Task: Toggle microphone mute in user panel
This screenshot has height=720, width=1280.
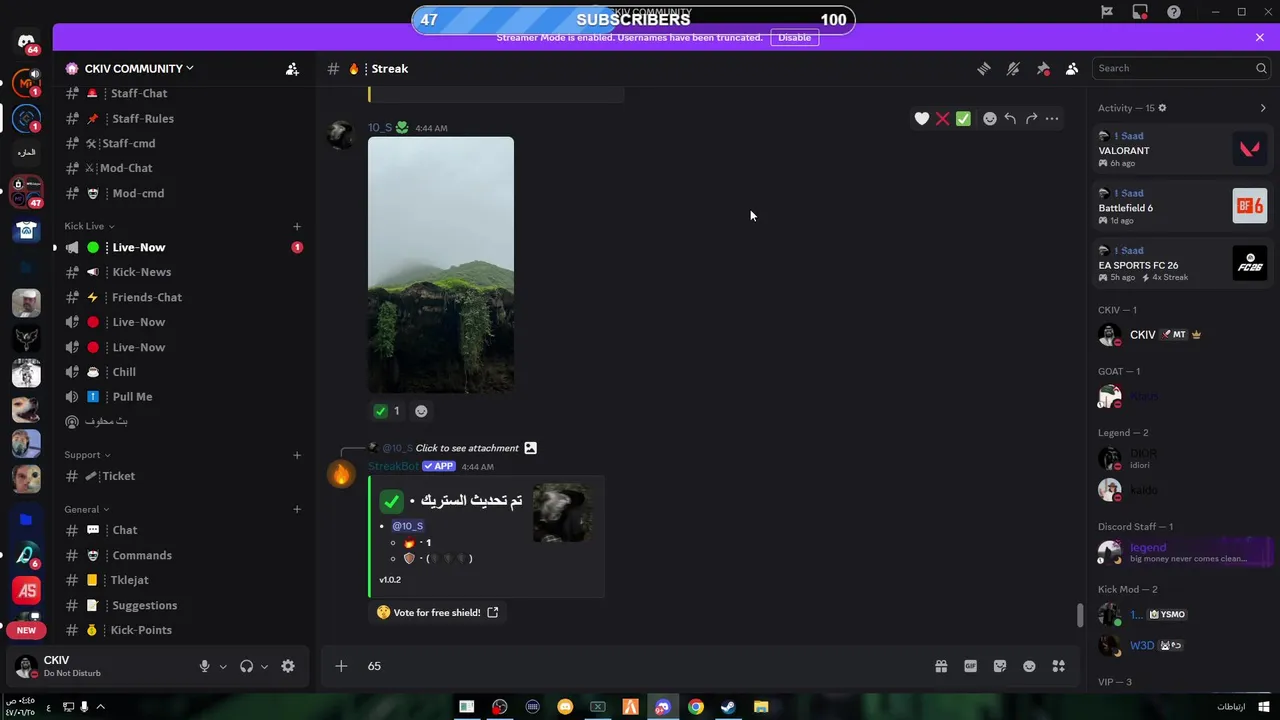Action: point(205,666)
